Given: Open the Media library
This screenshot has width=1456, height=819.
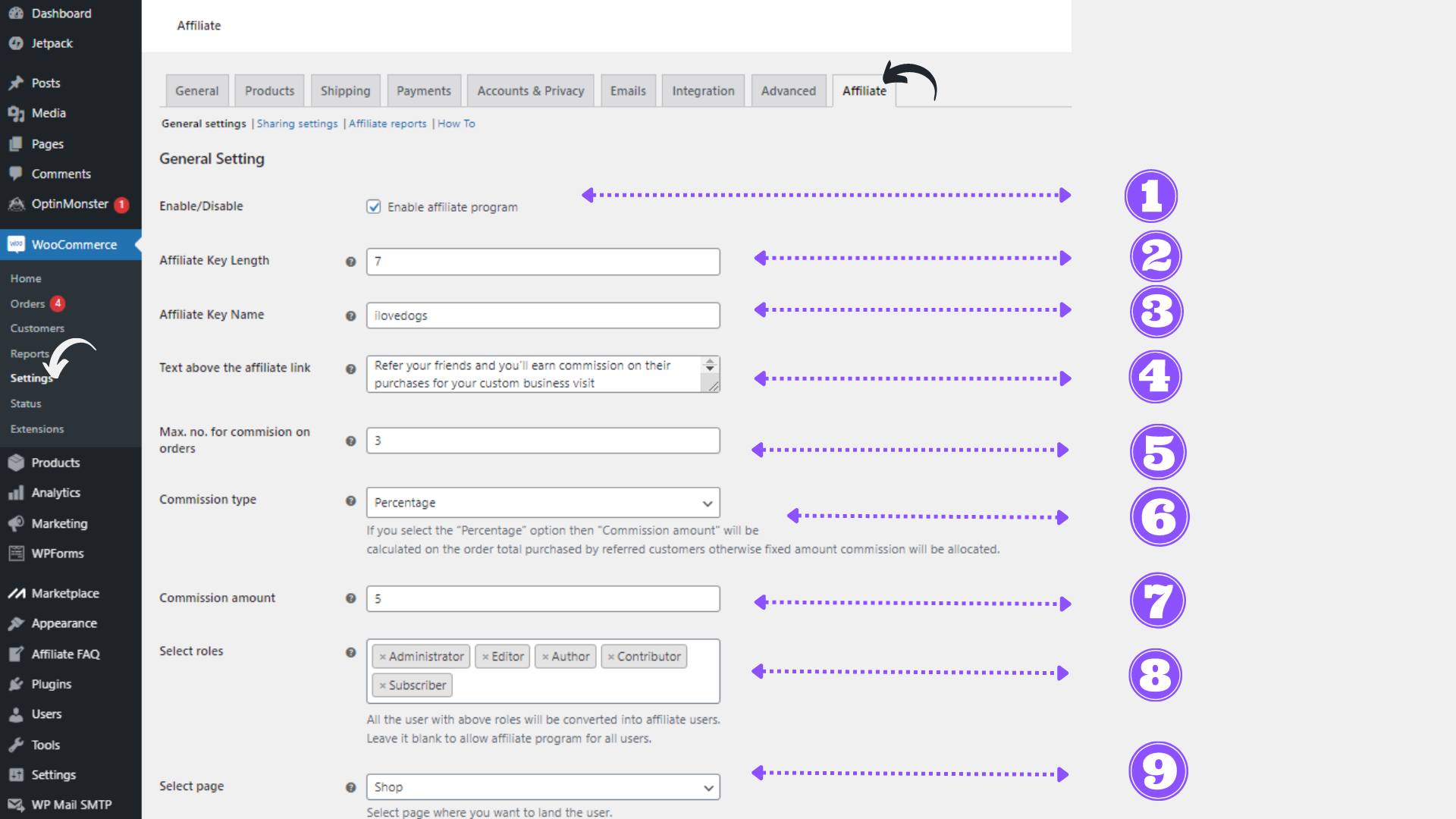Looking at the screenshot, I should pyautogui.click(x=47, y=112).
